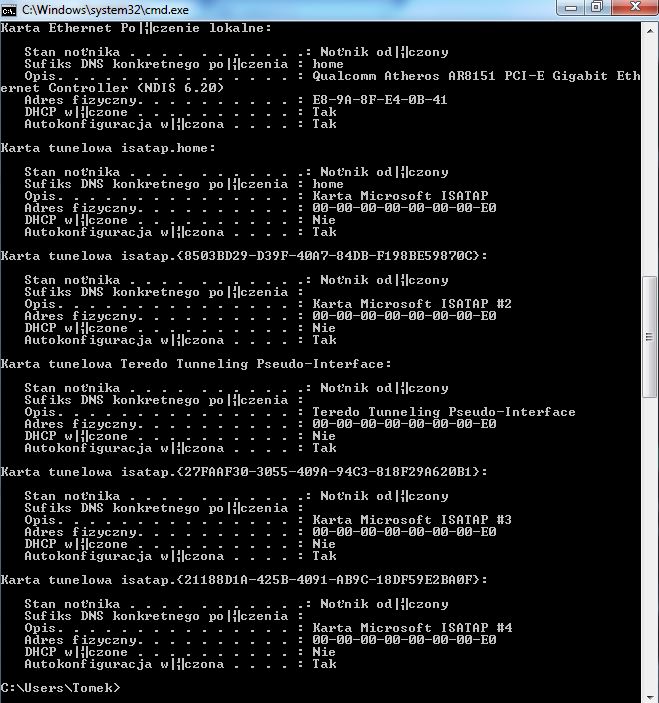Click the C:\Users\Tomek> prompt line
Screen dimensions: 659x703
click(x=61, y=688)
